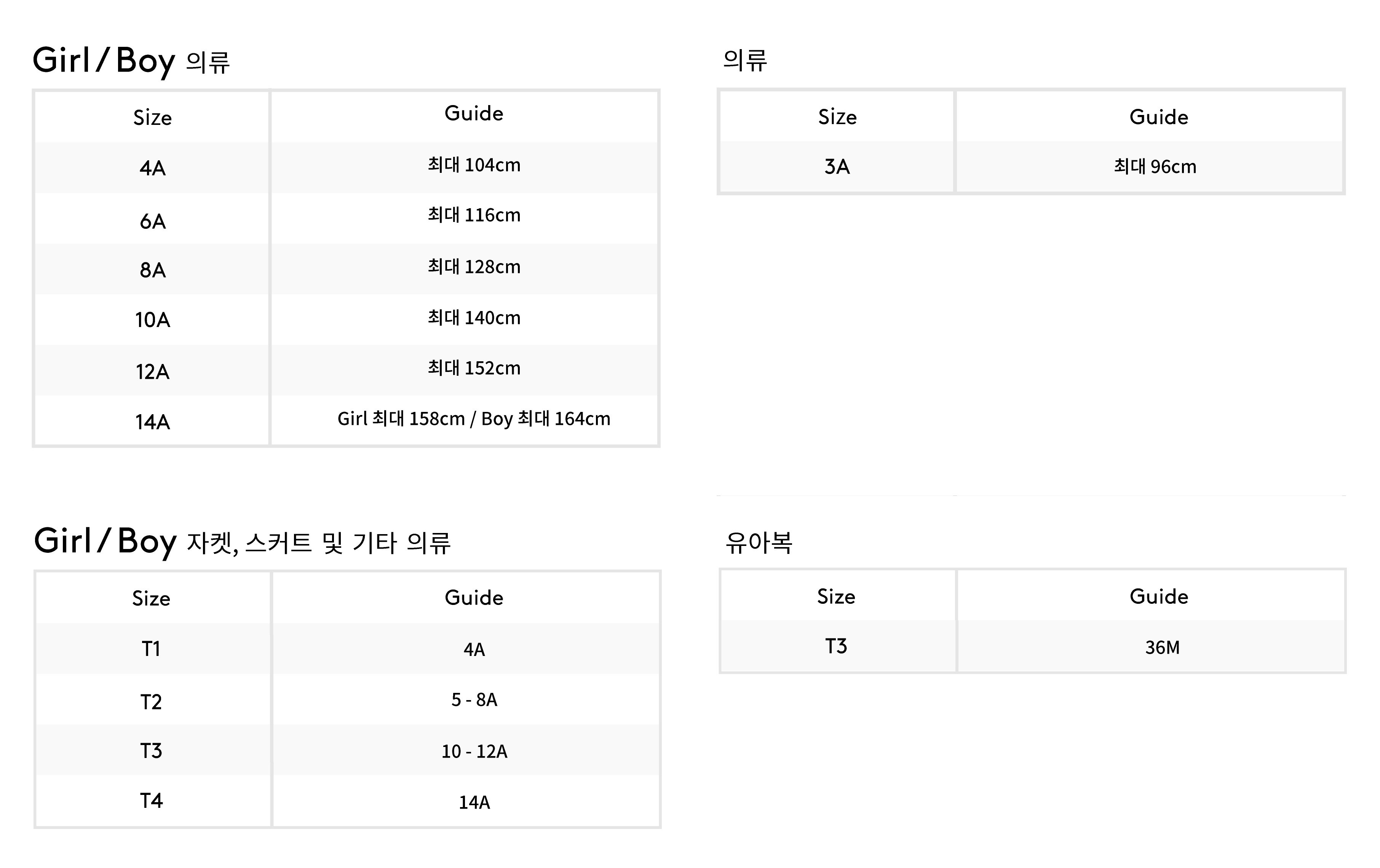The image size is (1380, 868).
Task: Select the T2 size row label
Action: [151, 702]
